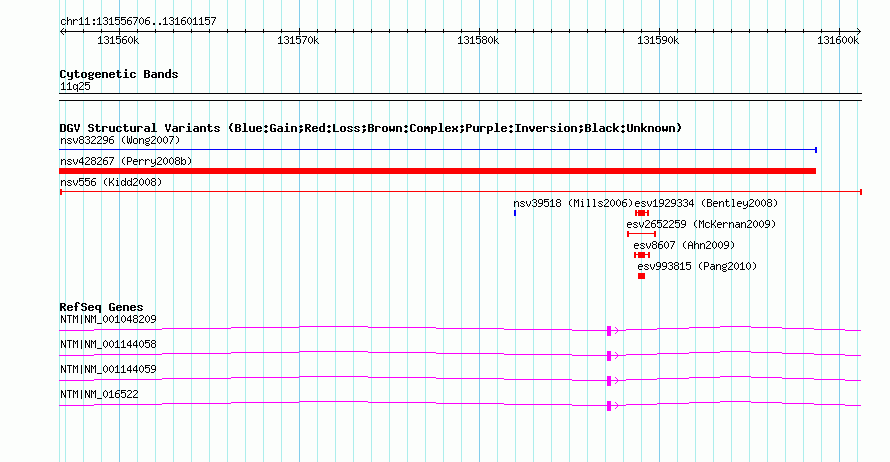The height and width of the screenshot is (462, 890).
Task: Click the thick red loss bar of nsv428267
Action: tap(438, 171)
